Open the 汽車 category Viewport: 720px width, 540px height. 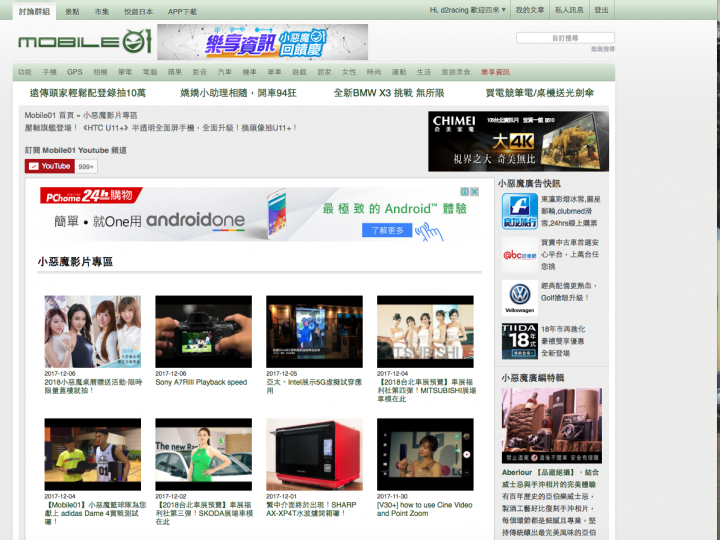[225, 72]
